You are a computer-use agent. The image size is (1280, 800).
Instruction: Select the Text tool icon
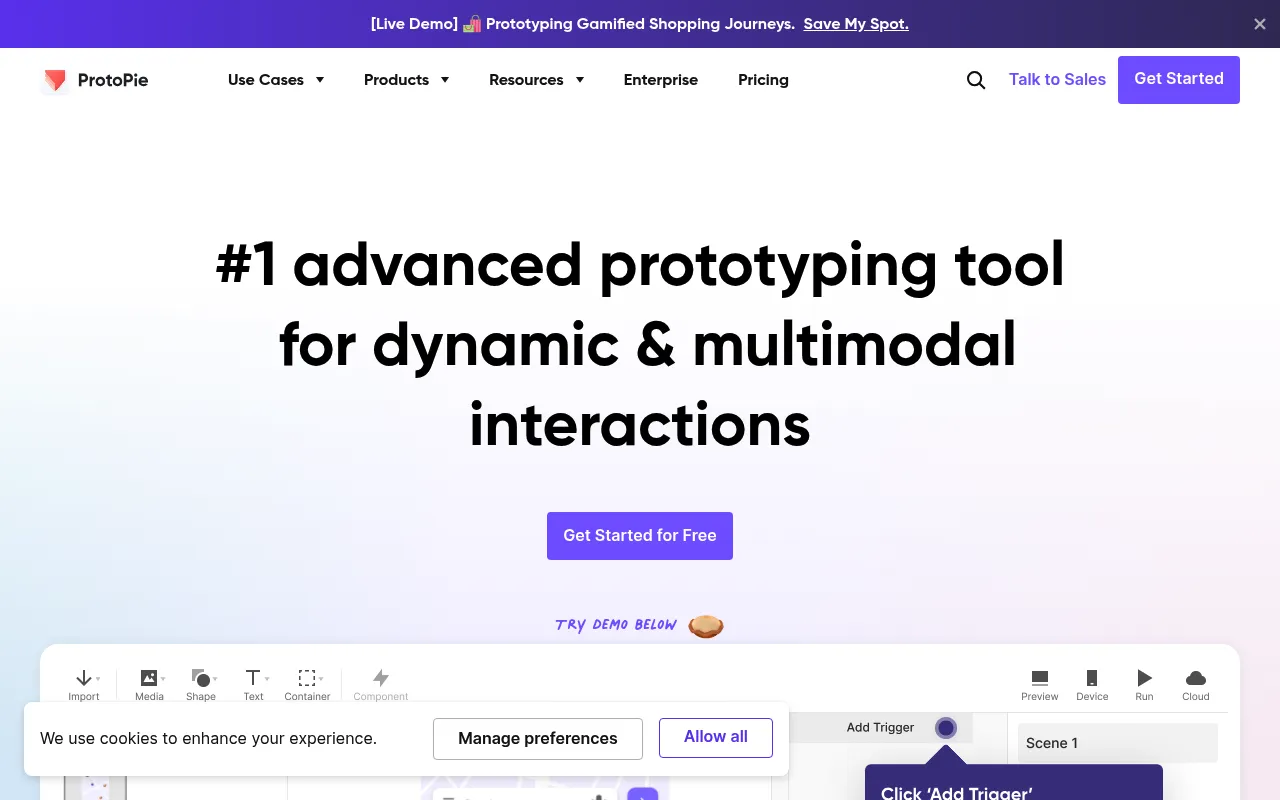(253, 678)
